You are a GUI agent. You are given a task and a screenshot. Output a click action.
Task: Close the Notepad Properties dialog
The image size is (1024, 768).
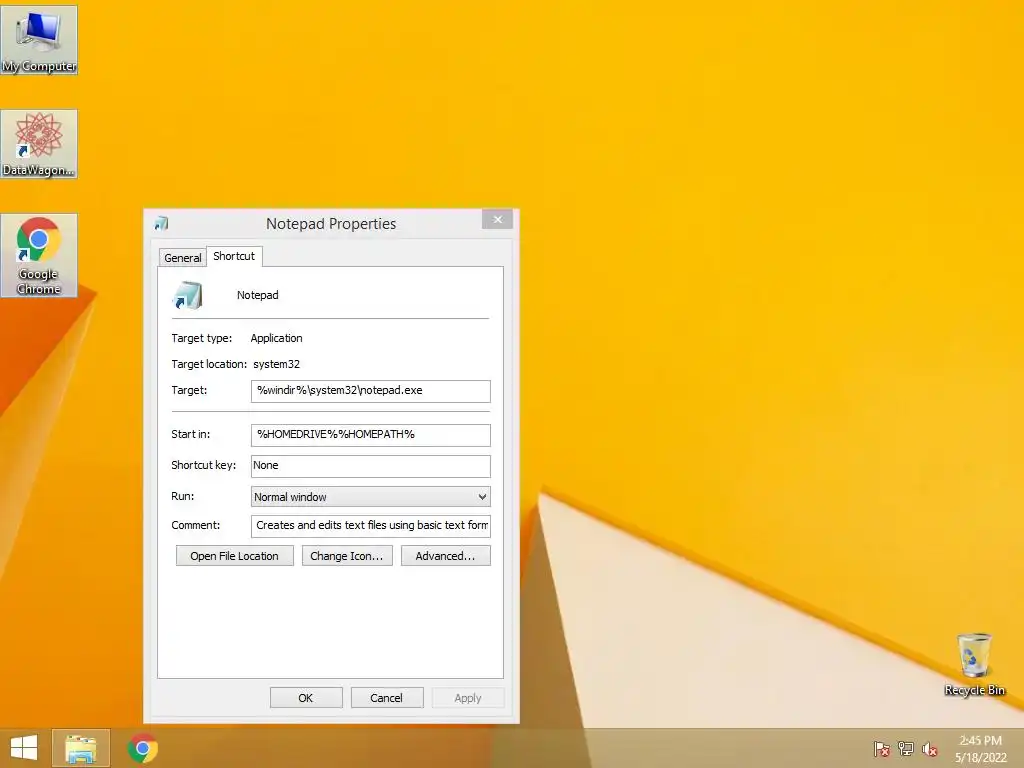click(x=498, y=219)
